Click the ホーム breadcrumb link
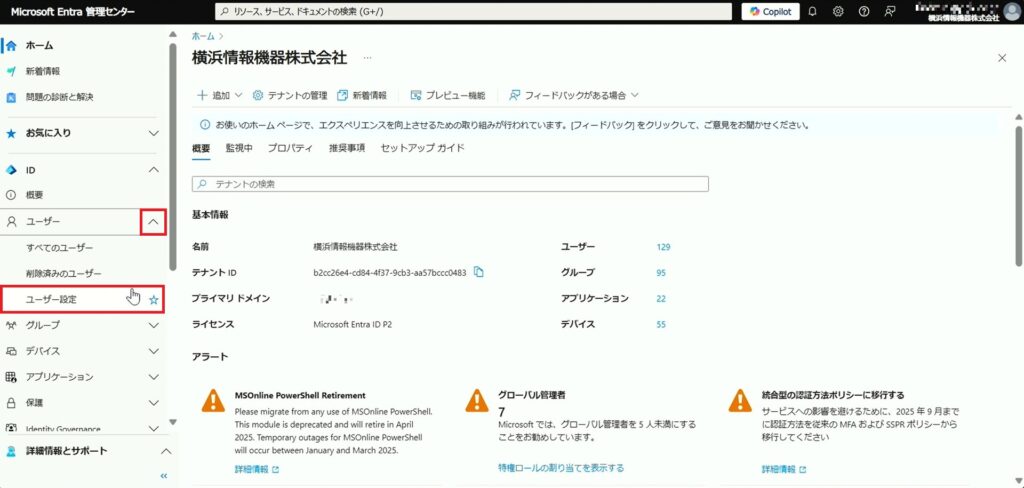 click(203, 37)
